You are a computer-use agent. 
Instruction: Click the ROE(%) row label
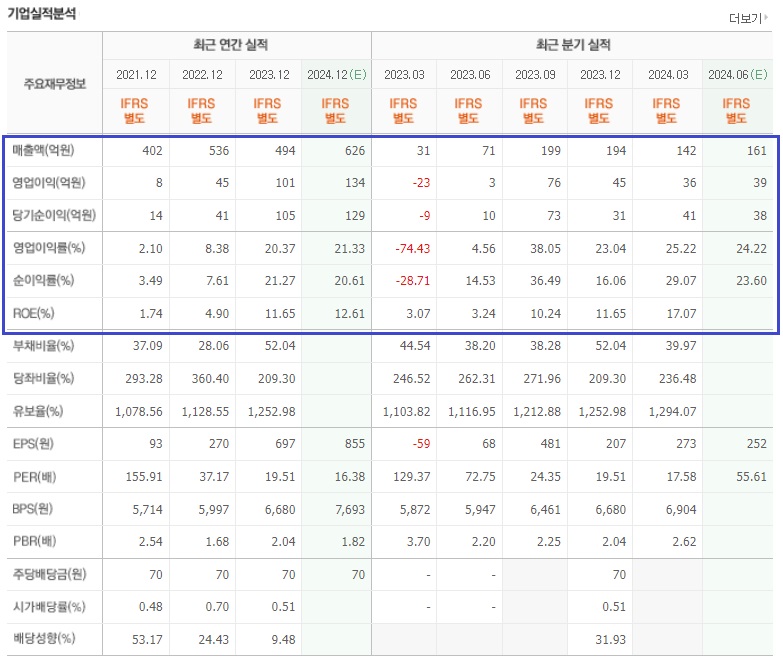pyautogui.click(x=33, y=313)
